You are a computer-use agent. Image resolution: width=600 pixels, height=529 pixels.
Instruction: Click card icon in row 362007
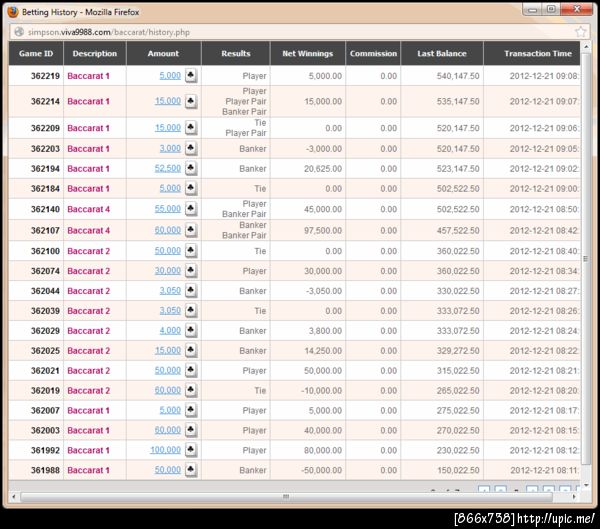click(191, 410)
